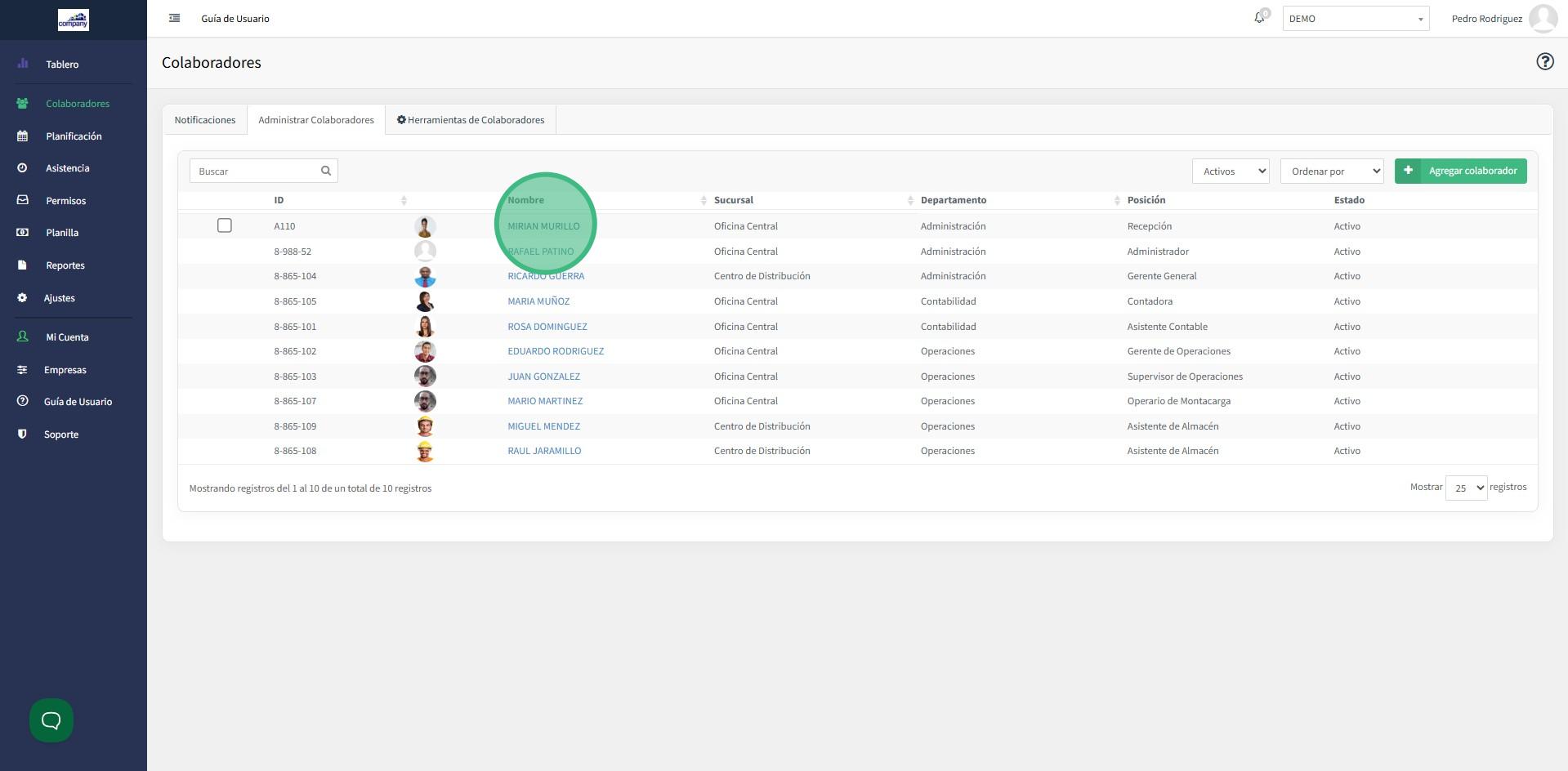Open the live chat bubble widget
Viewport: 1568px width, 771px height.
pyautogui.click(x=51, y=720)
